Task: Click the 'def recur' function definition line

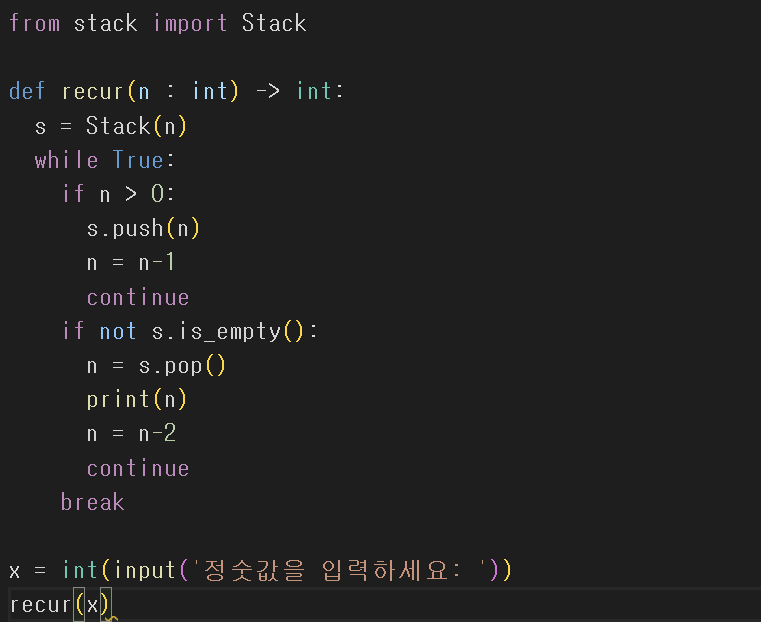Action: pos(176,91)
